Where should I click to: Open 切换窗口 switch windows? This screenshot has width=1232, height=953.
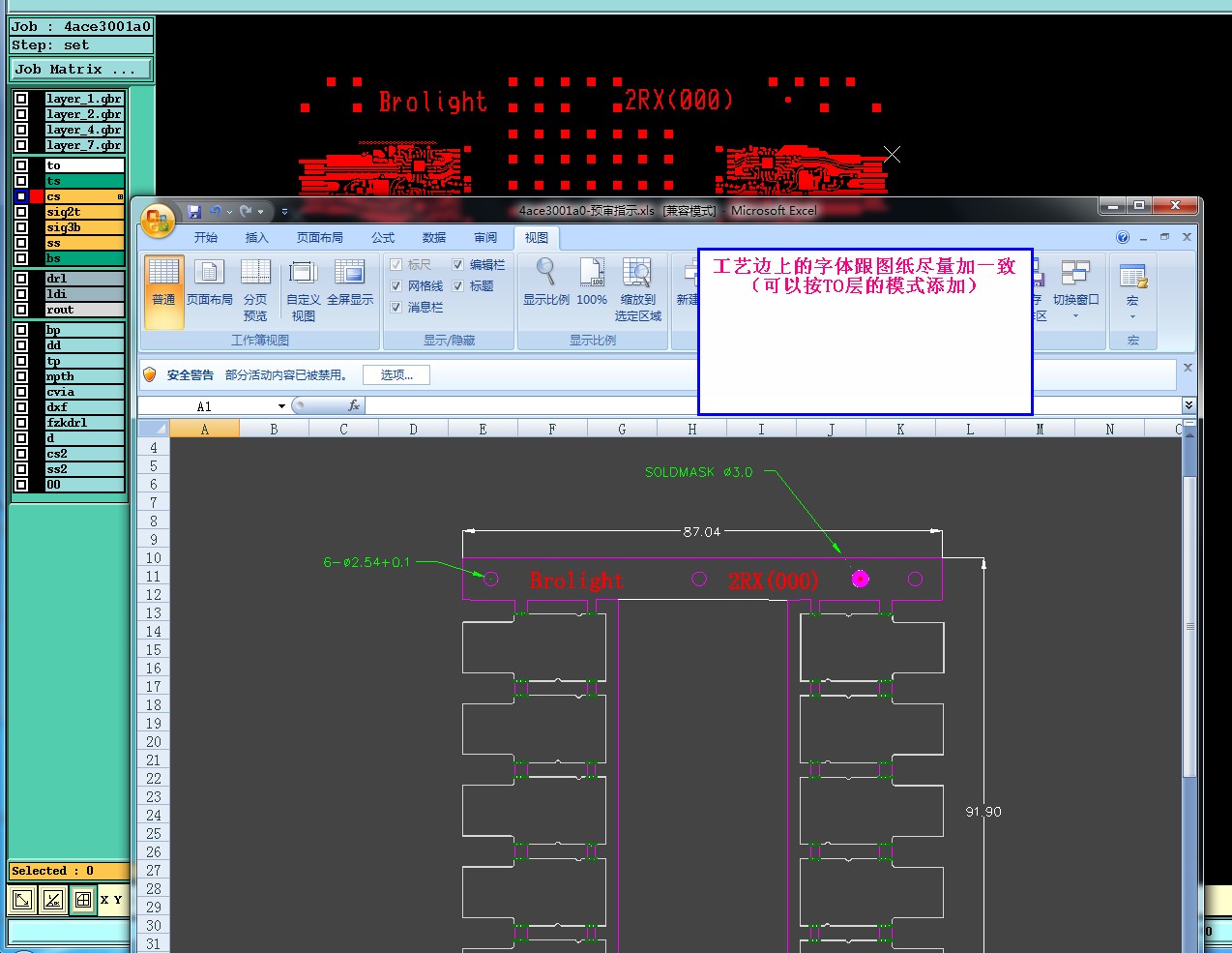(x=1075, y=290)
